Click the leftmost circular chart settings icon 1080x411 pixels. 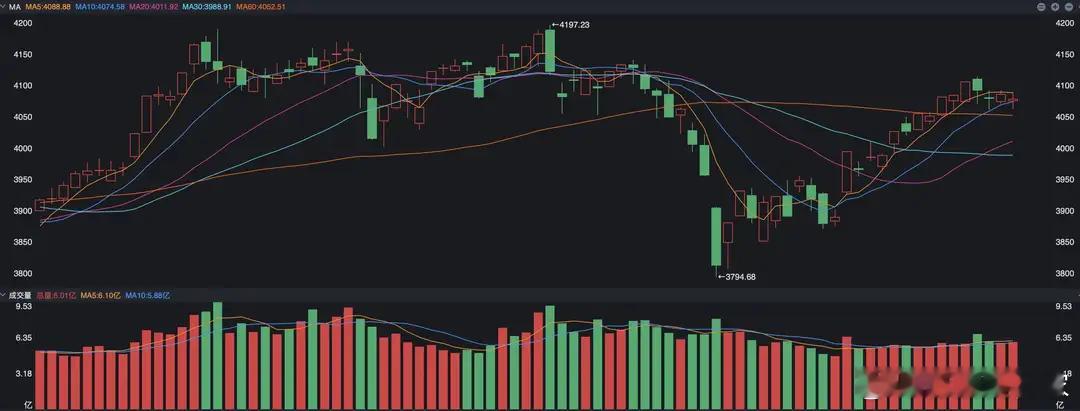point(1043,6)
